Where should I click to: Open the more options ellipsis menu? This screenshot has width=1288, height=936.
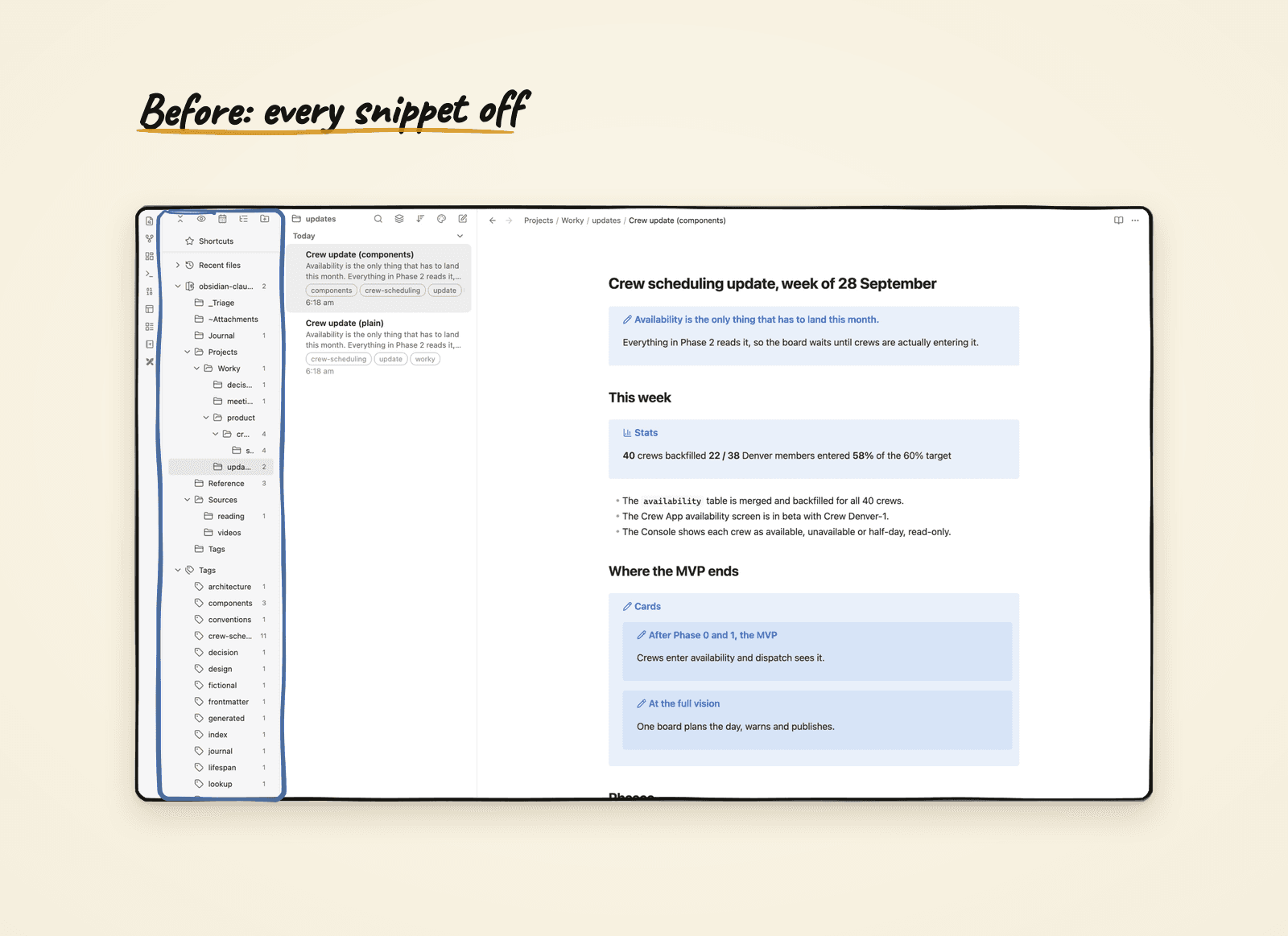[1135, 221]
